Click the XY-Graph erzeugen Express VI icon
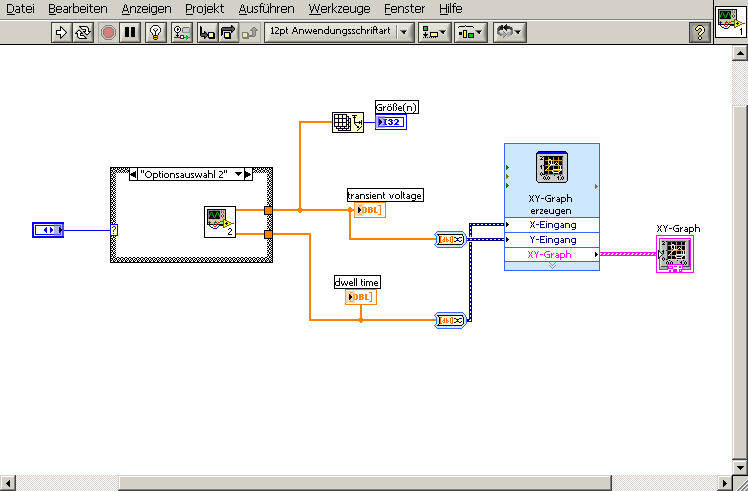Image resolution: width=748 pixels, height=491 pixels. click(x=551, y=167)
